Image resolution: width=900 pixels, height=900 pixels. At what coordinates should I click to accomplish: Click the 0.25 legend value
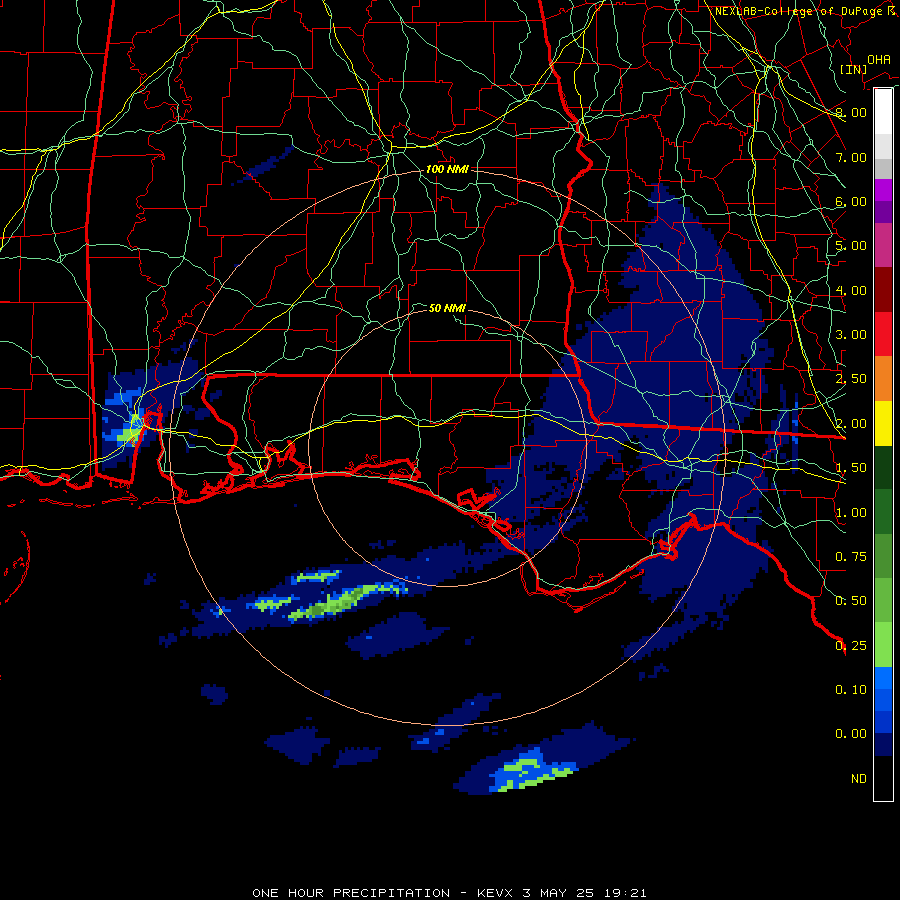pos(851,646)
